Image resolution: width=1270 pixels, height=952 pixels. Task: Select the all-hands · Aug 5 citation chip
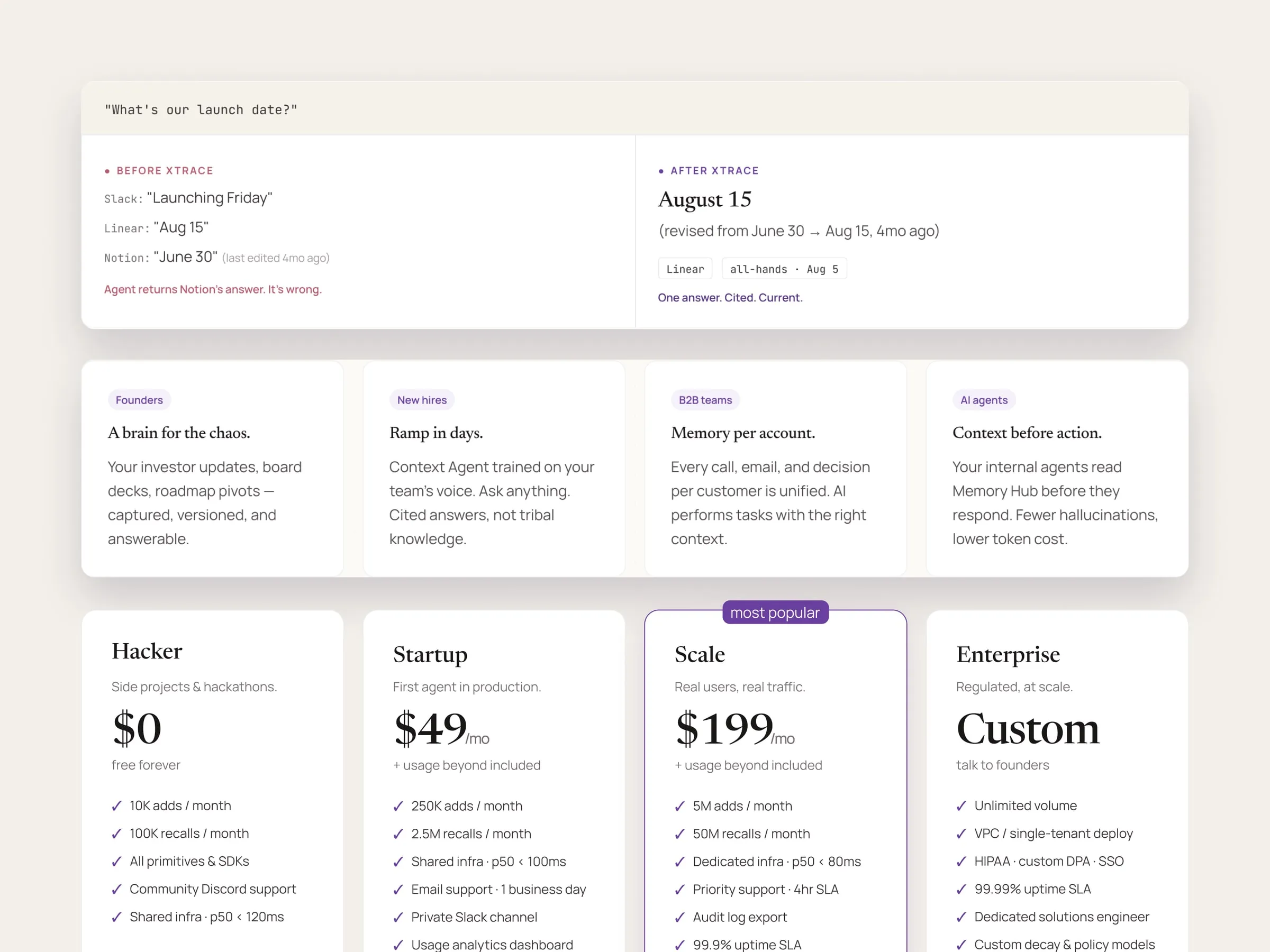point(784,269)
